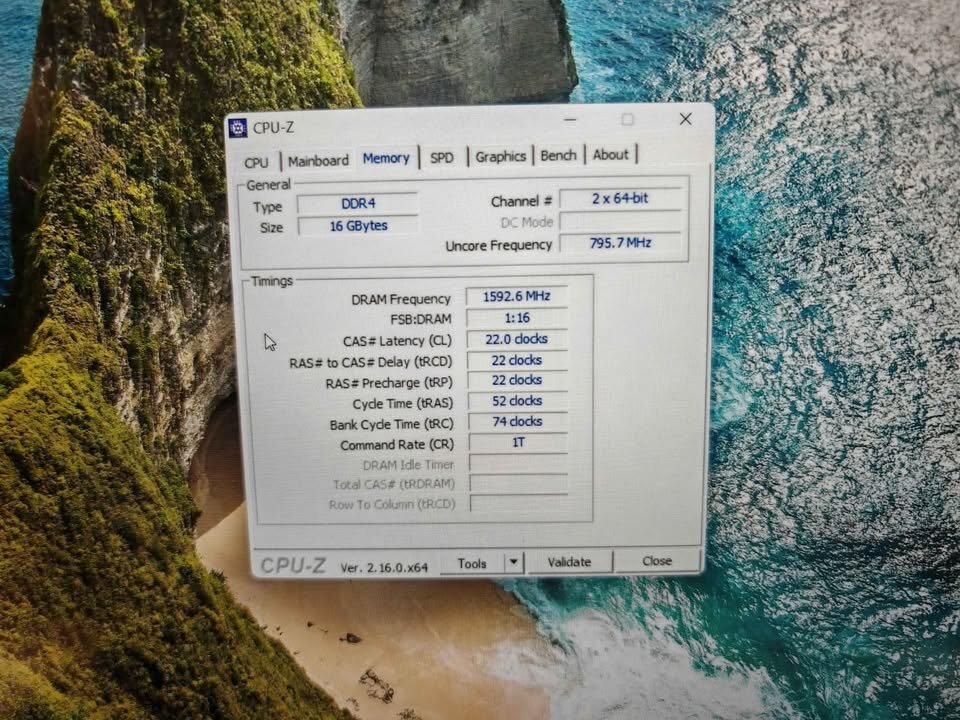Click the CAS# Latency value 22.0 clocks

click(517, 339)
